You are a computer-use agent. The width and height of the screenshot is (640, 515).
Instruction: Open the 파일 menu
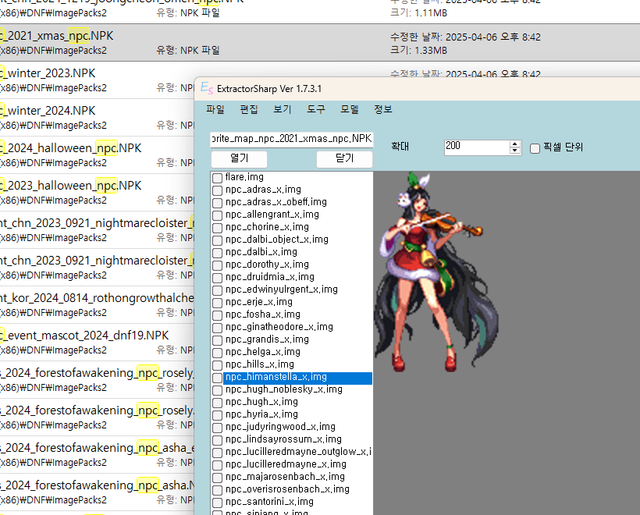click(215, 109)
